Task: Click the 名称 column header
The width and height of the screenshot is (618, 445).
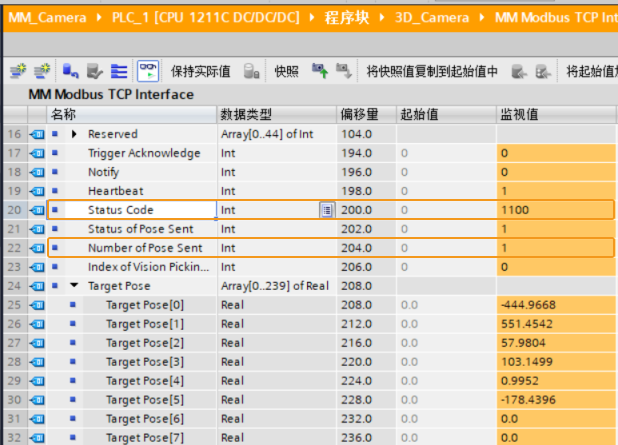Action: (x=132, y=115)
